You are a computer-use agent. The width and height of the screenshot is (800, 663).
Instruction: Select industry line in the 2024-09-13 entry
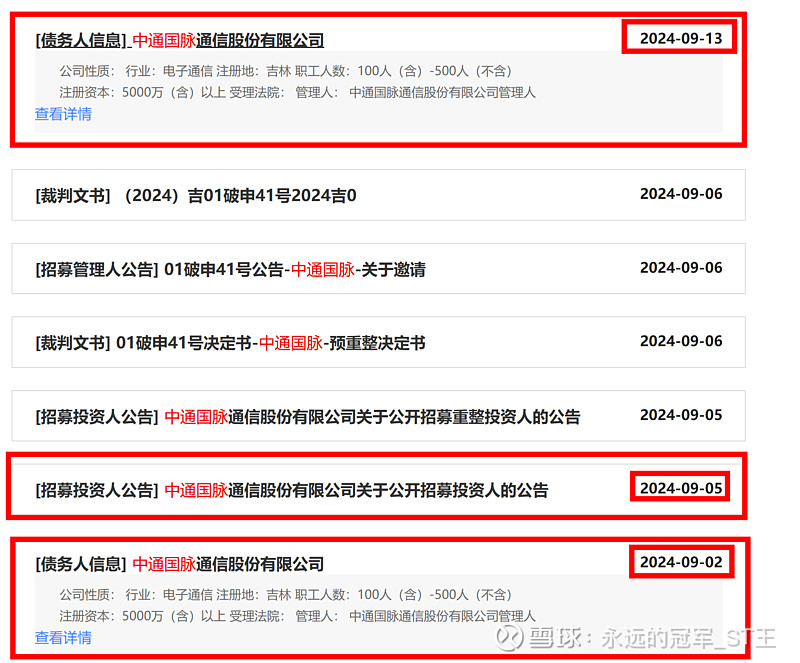(x=286, y=71)
